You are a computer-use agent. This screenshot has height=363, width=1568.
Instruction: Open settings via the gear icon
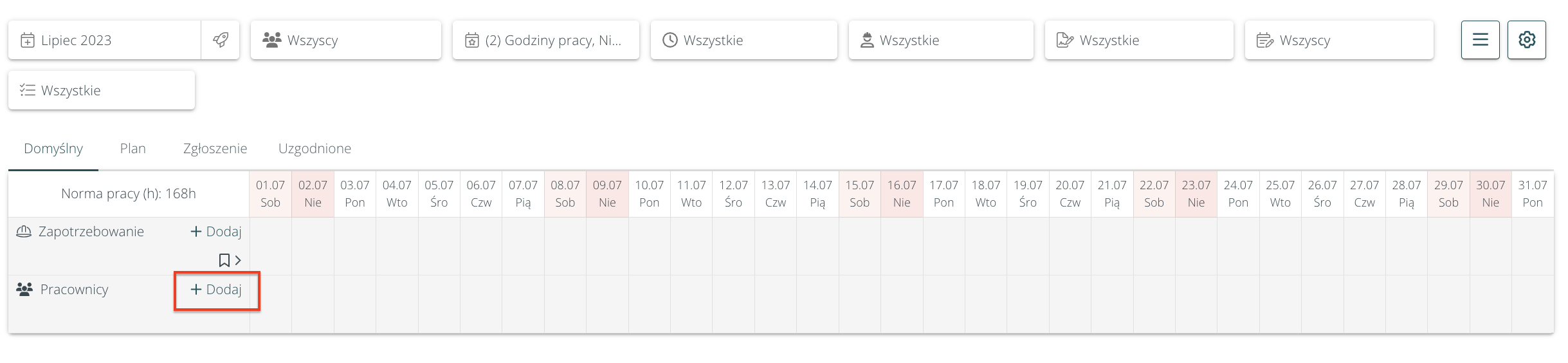[x=1526, y=40]
